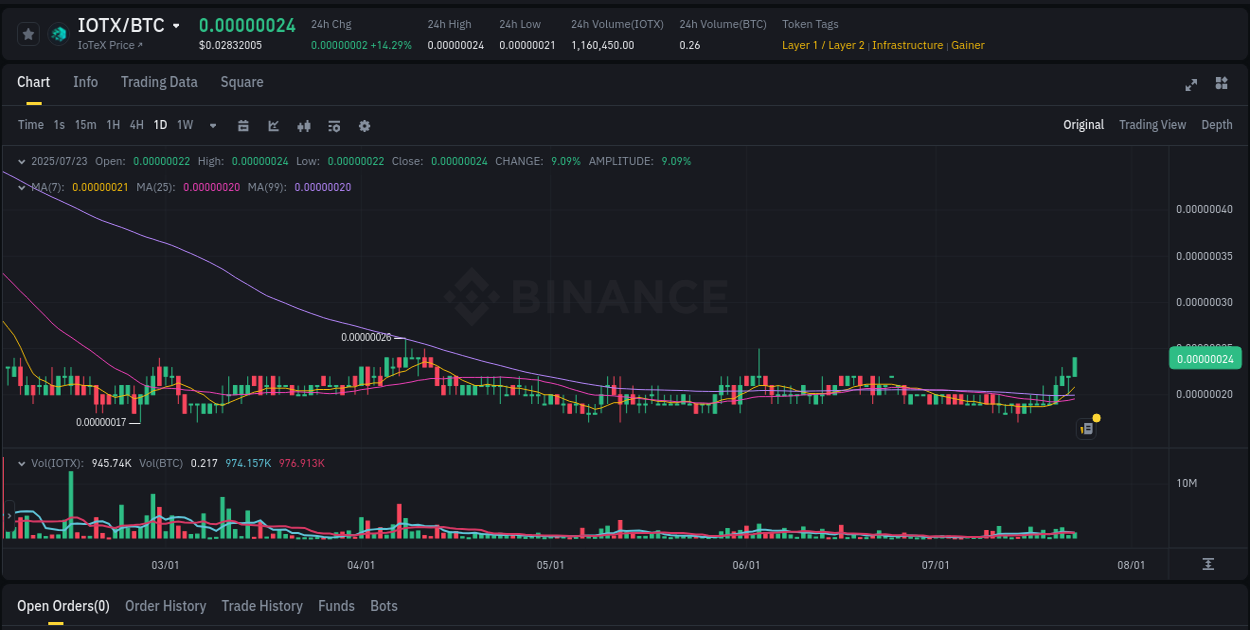Screen dimensions: 1250x630
Task: Open the technical indicators icon
Action: pos(333,126)
